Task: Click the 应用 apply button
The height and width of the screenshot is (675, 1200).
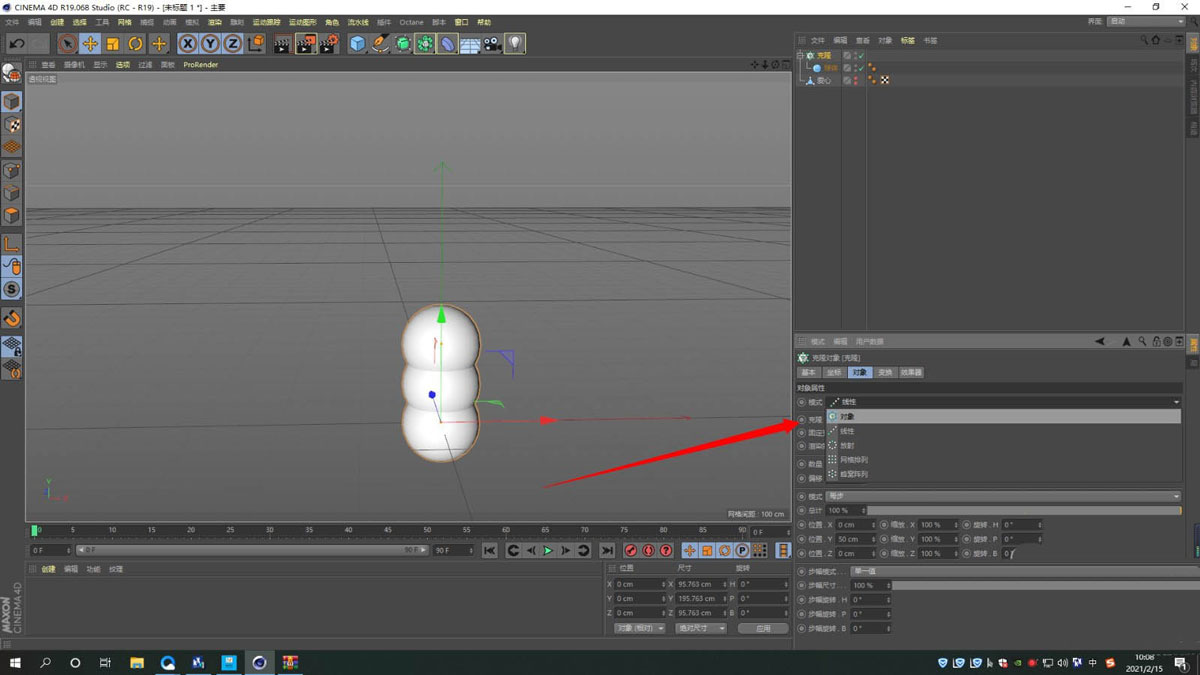Action: 763,628
